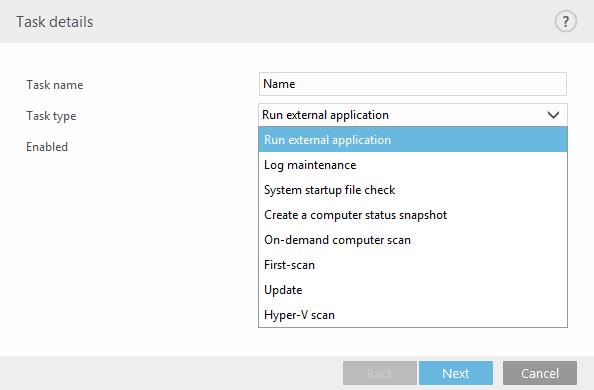The width and height of the screenshot is (594, 390).
Task: Click the Cancel button
Action: pos(540,373)
